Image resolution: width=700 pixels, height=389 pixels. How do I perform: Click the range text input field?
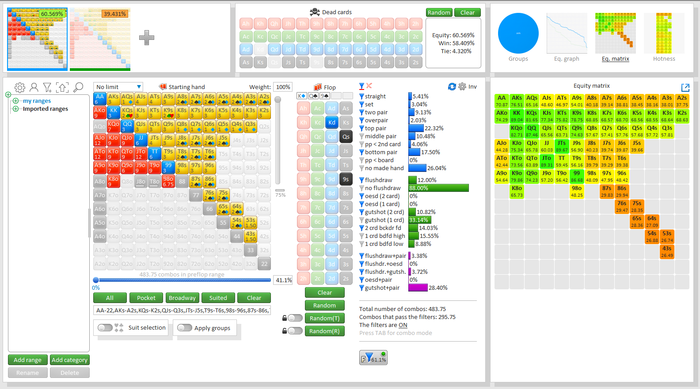click(182, 310)
